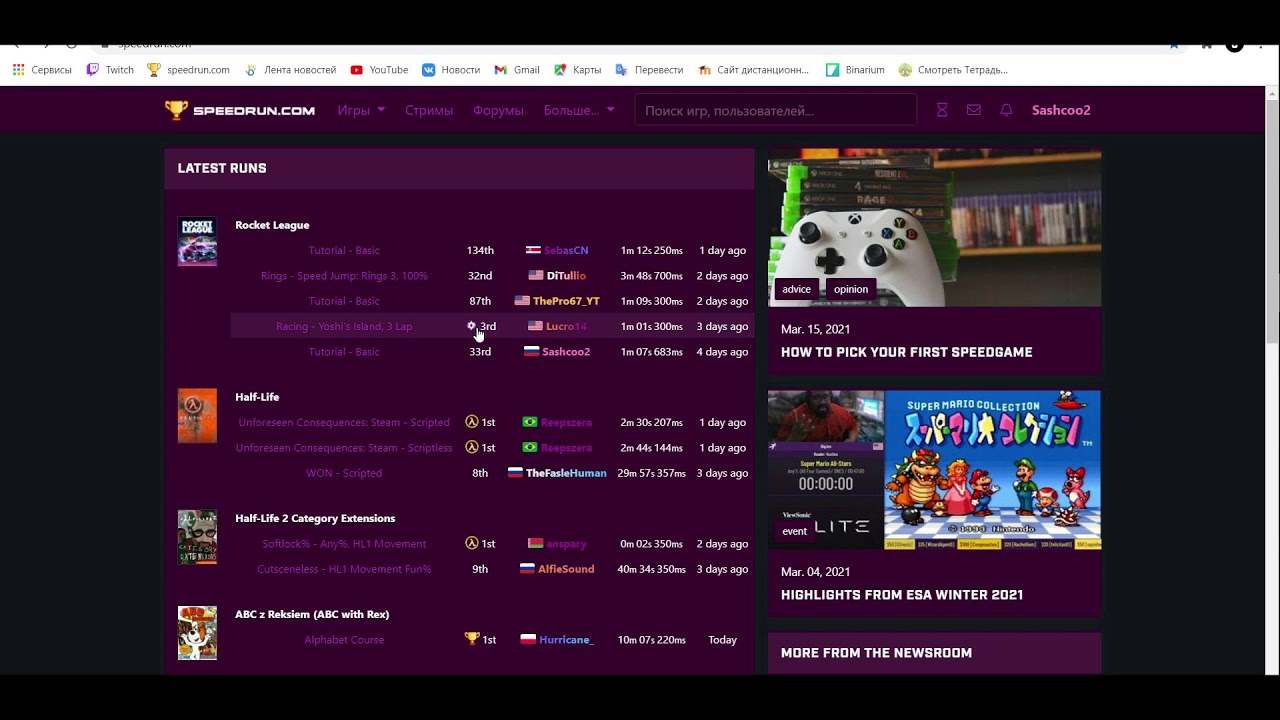Click the 1st place medal in the Steam - Scripted row

click(472, 422)
